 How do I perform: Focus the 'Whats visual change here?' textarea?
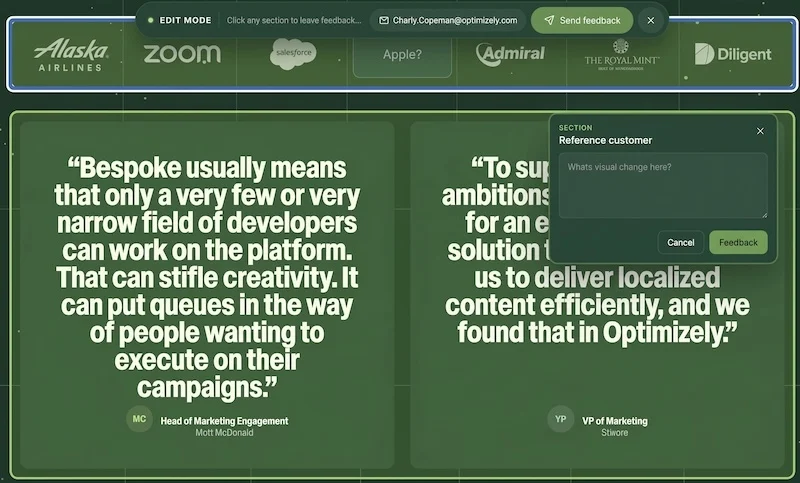click(x=663, y=186)
